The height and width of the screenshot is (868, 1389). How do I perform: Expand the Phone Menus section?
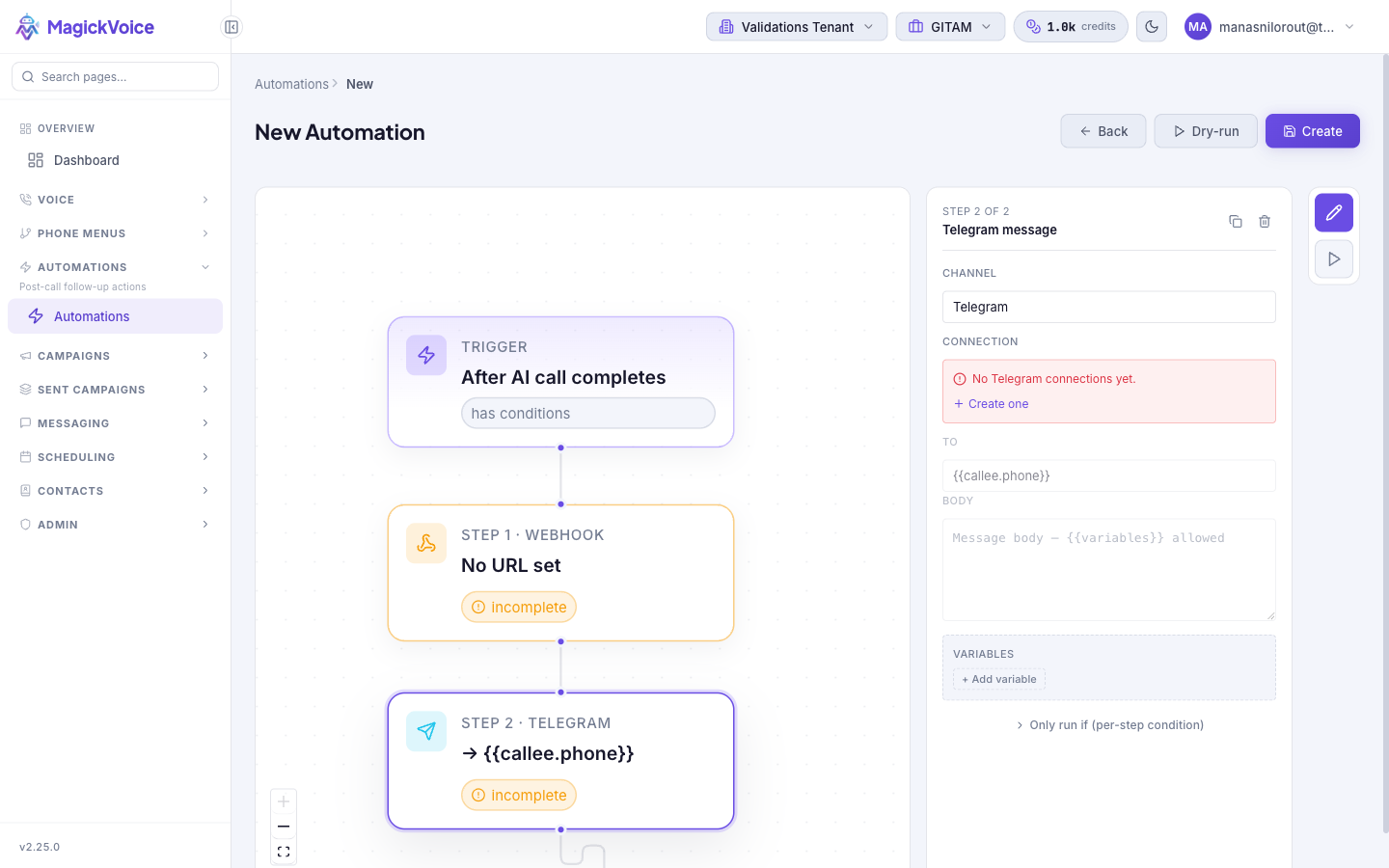(115, 233)
